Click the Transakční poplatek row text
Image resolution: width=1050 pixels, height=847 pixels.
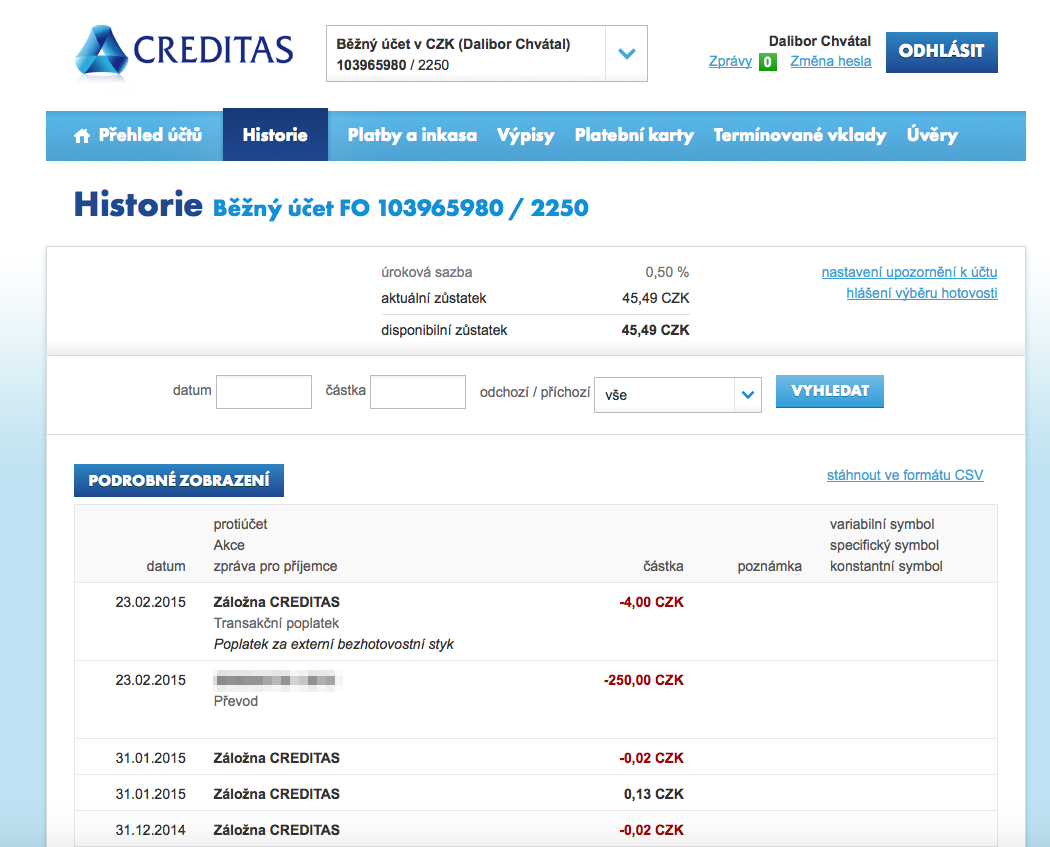click(277, 623)
